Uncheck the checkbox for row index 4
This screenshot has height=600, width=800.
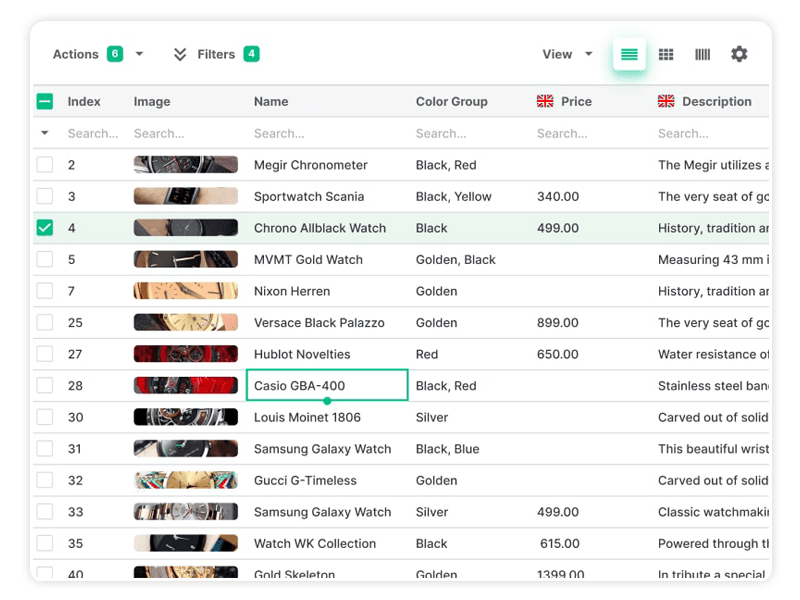pyautogui.click(x=45, y=228)
